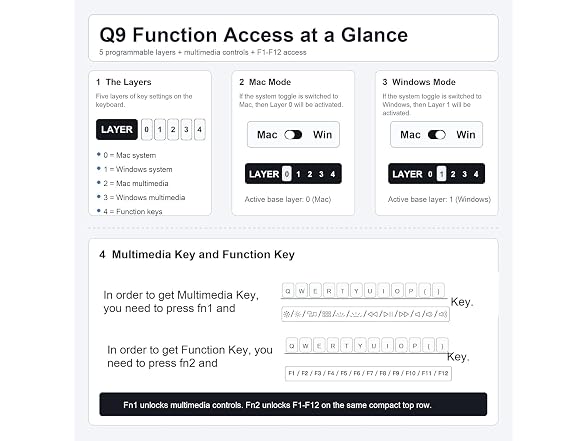Select highlighted layer 1 in Windows Mode layer bar
The height and width of the screenshot is (441, 588).
coord(442,174)
